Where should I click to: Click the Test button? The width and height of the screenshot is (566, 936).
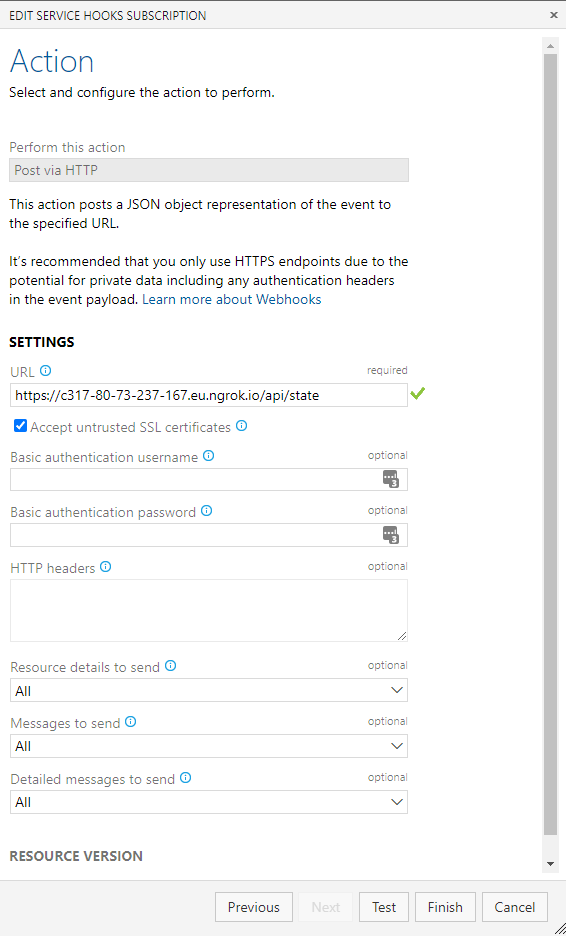pos(384,907)
